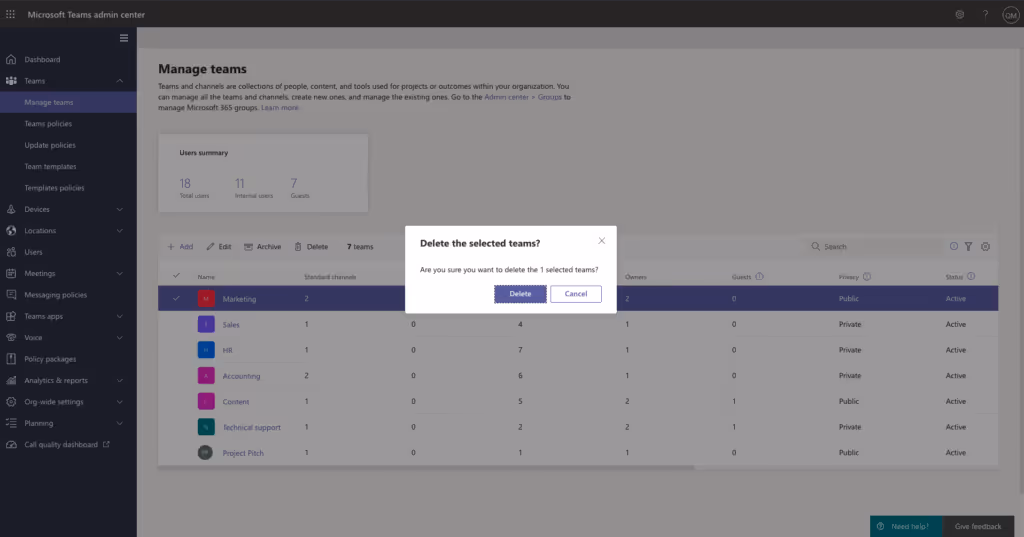
Task: Click the Dashboard home icon
Action: 11,59
